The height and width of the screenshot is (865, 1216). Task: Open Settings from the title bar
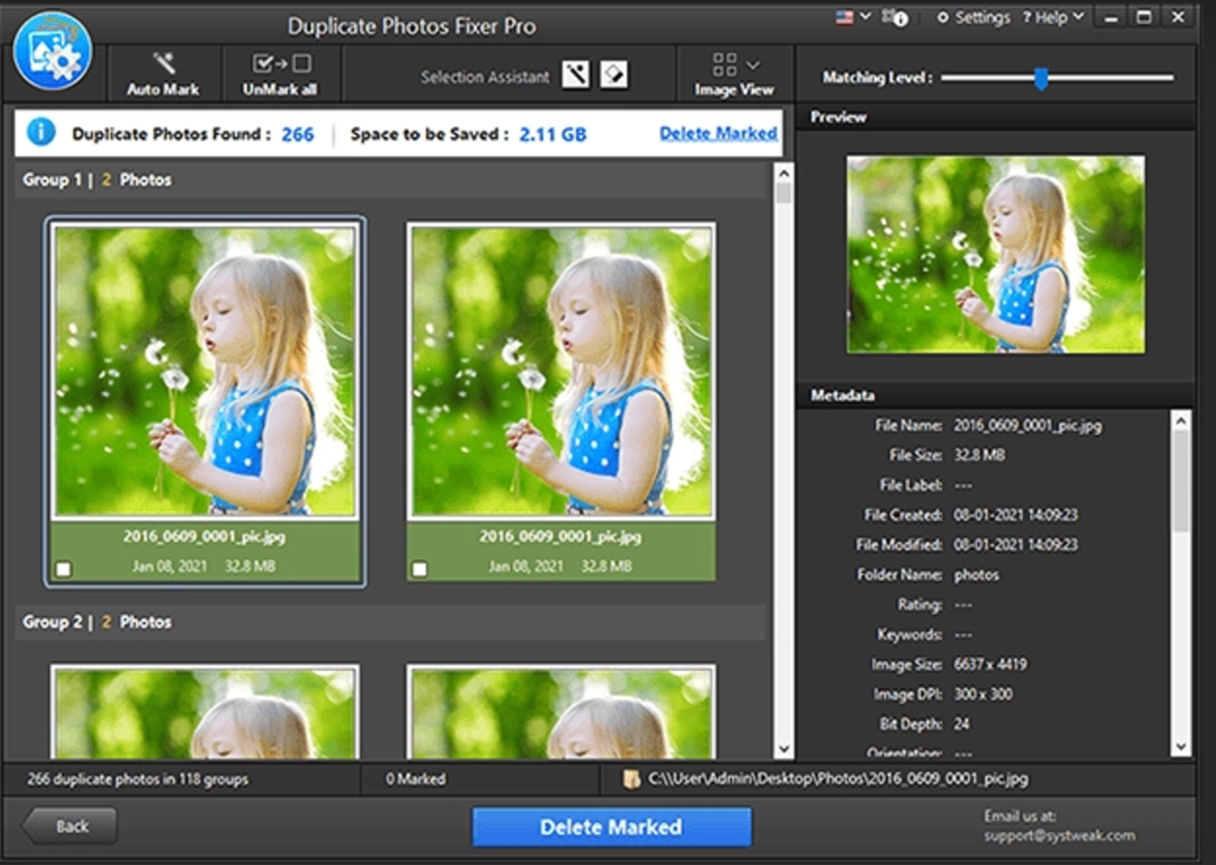coord(973,17)
